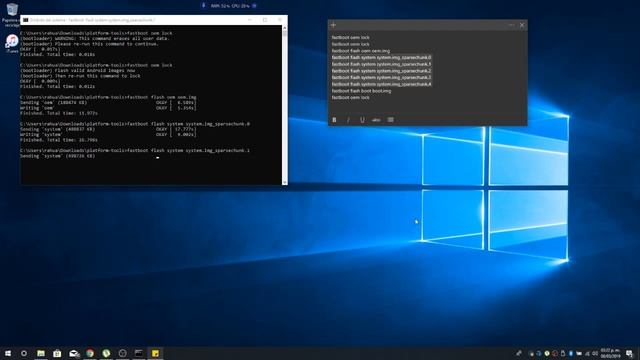Open the green round app on taskbar
The width and height of the screenshot is (640, 360).
pos(106,353)
